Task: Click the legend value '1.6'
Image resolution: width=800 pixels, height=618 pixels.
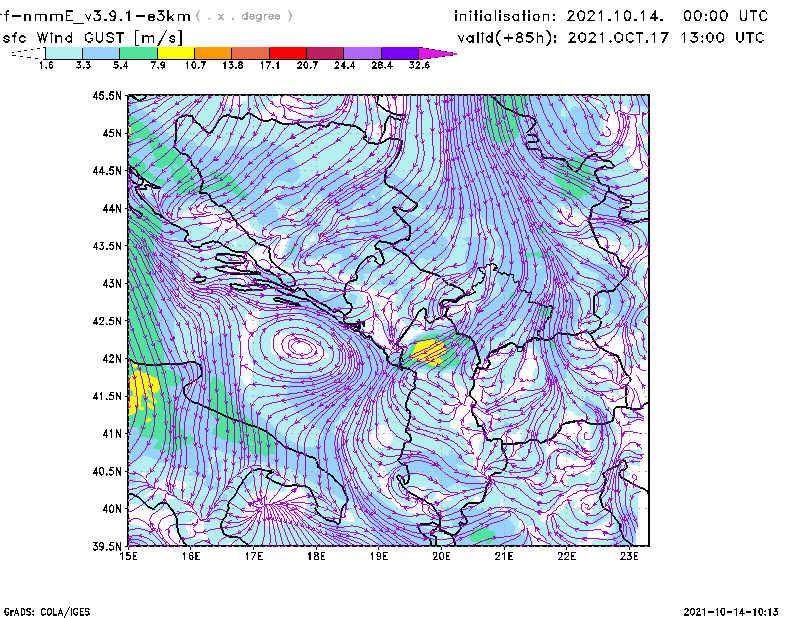Action: (x=46, y=65)
